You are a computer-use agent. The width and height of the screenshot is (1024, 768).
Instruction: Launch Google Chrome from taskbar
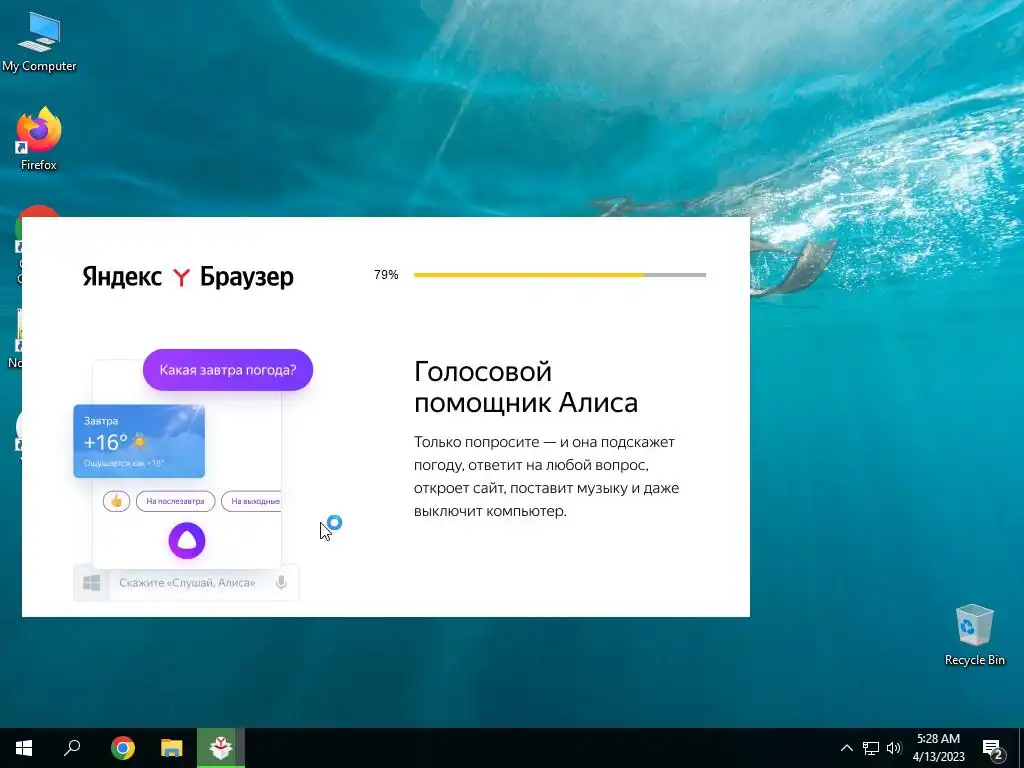[122, 748]
